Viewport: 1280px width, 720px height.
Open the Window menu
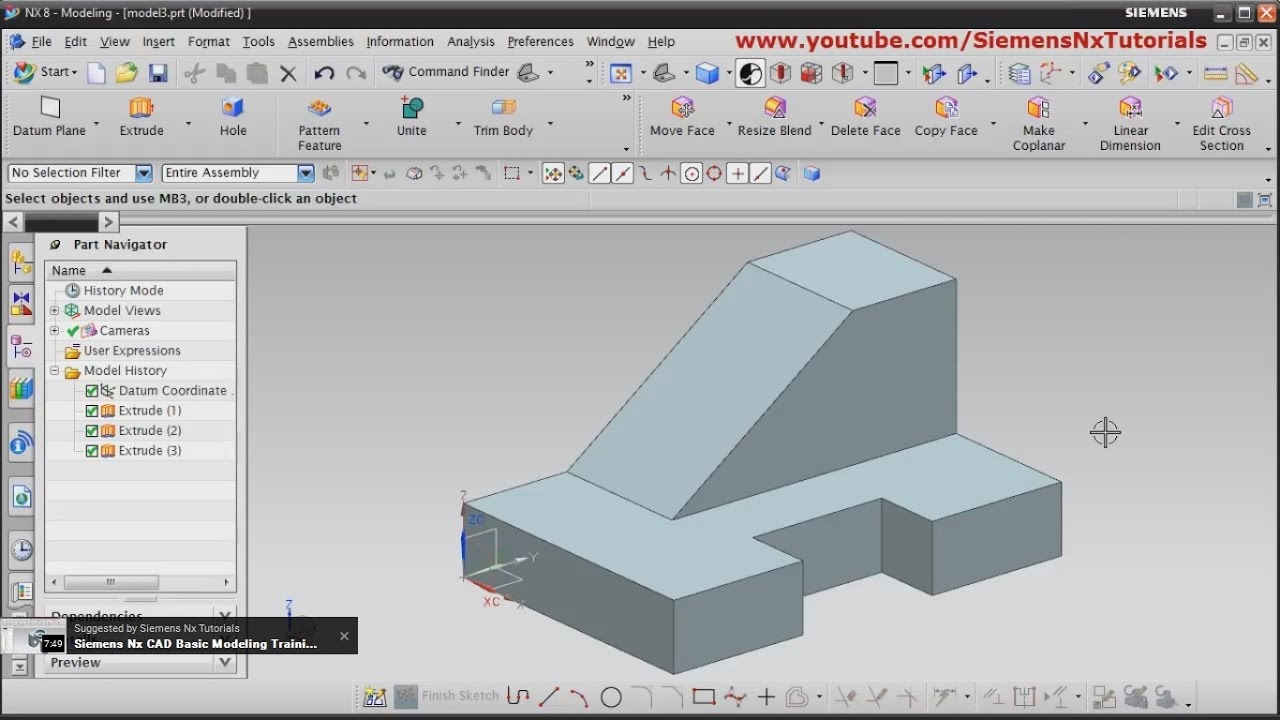click(610, 42)
